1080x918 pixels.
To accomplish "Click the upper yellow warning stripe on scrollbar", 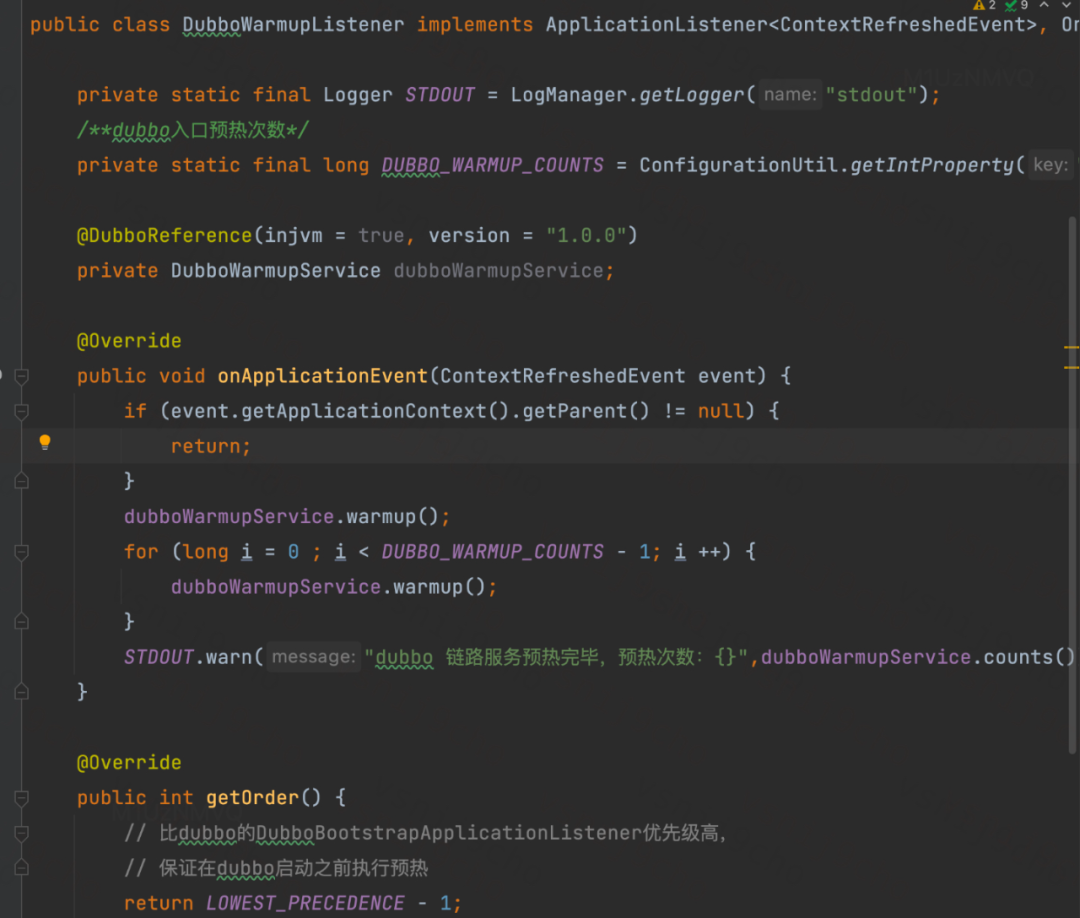I will [1071, 348].
